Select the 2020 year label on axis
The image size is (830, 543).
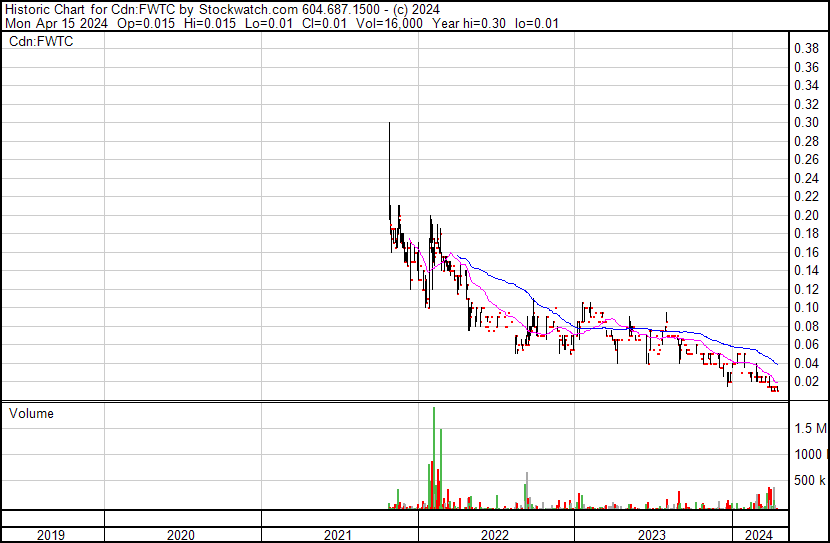(x=181, y=535)
